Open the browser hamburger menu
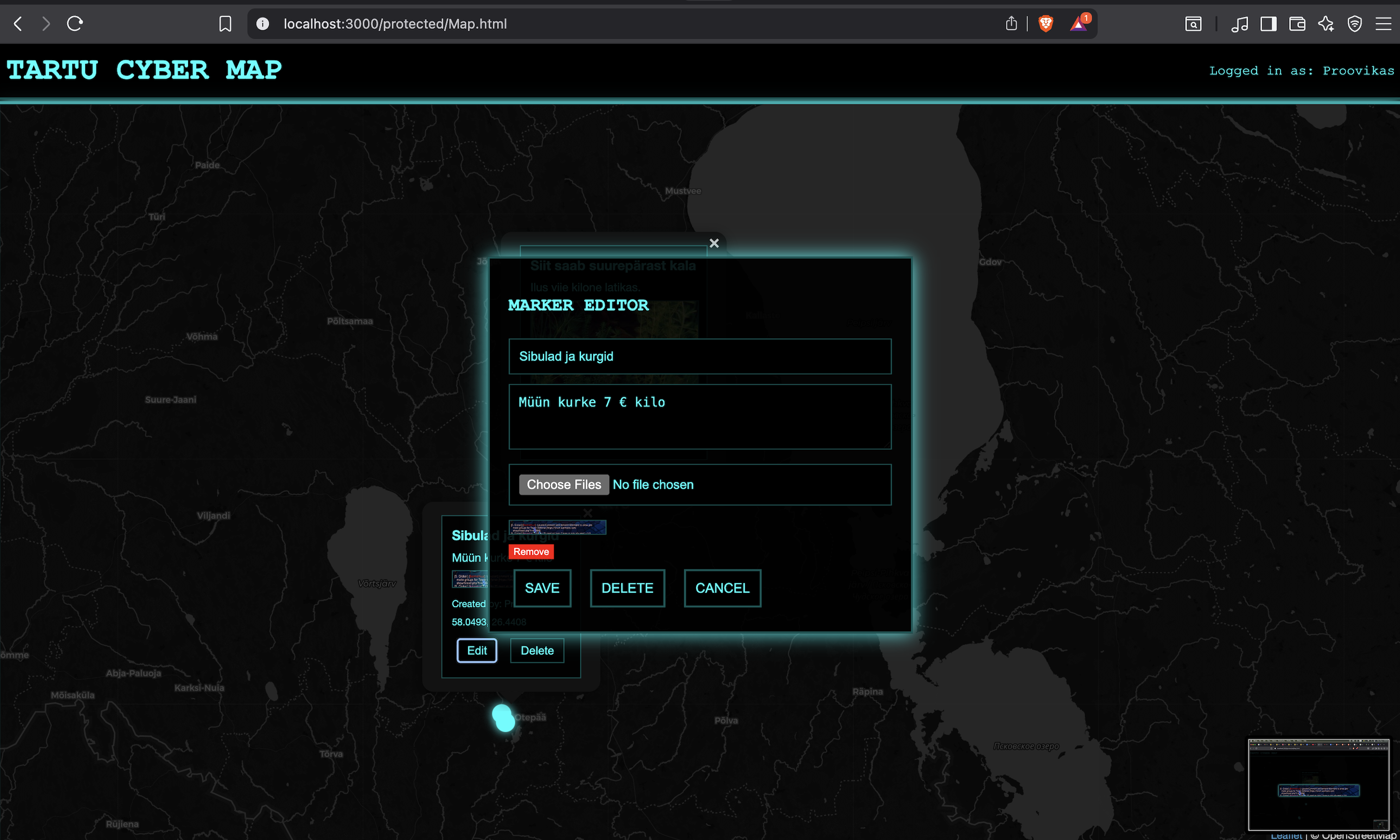1400x840 pixels. pos(1384,24)
